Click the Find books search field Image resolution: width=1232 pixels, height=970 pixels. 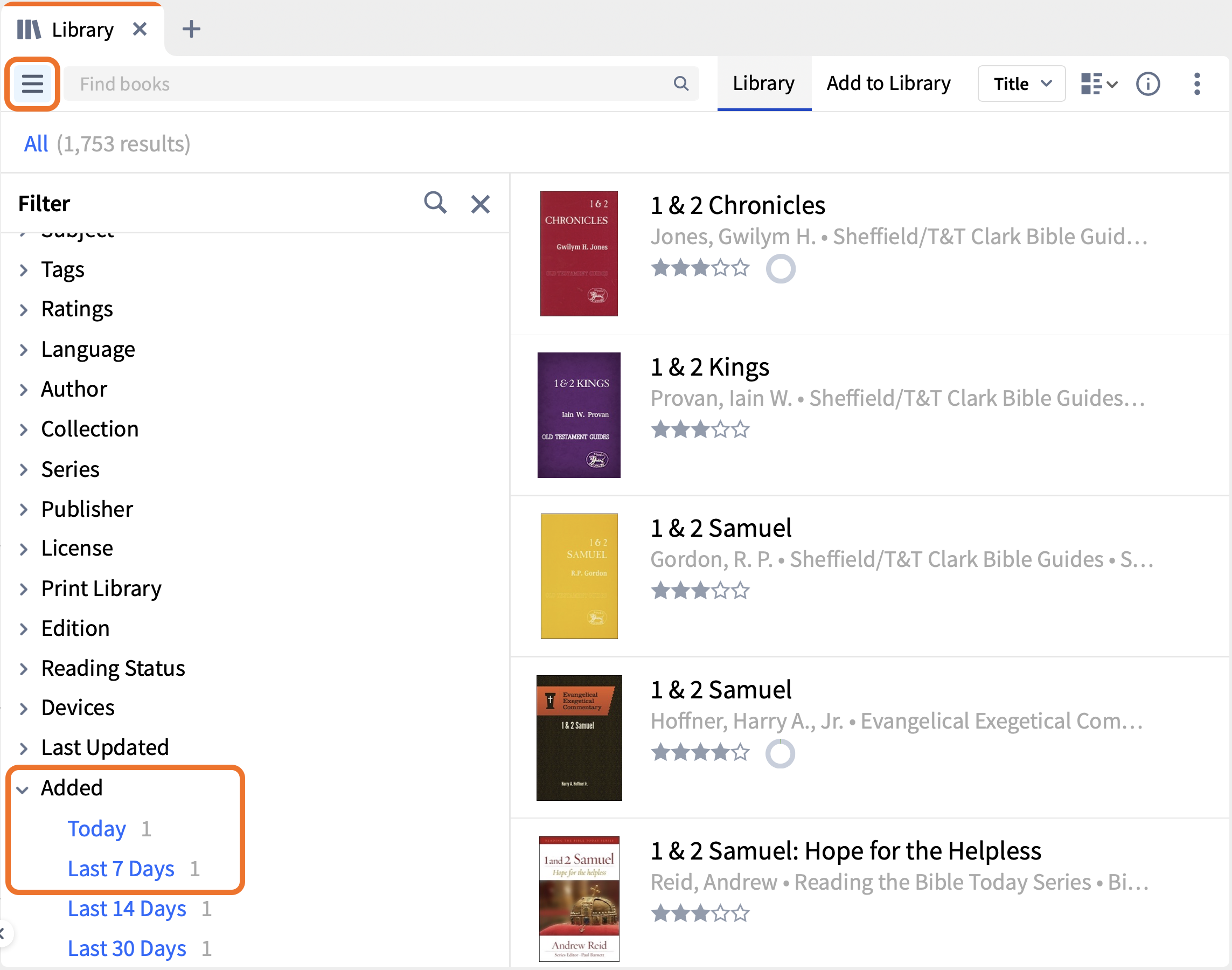[x=381, y=84]
